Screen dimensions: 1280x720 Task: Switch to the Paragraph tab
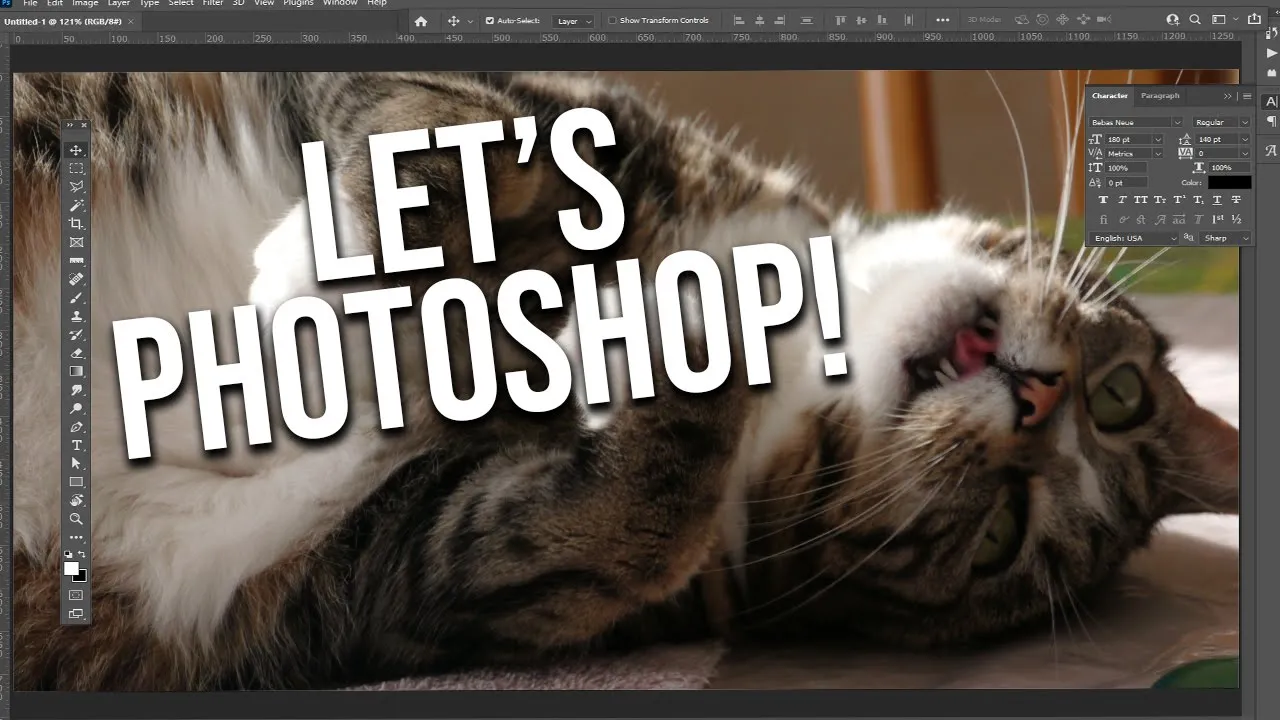(x=1160, y=96)
